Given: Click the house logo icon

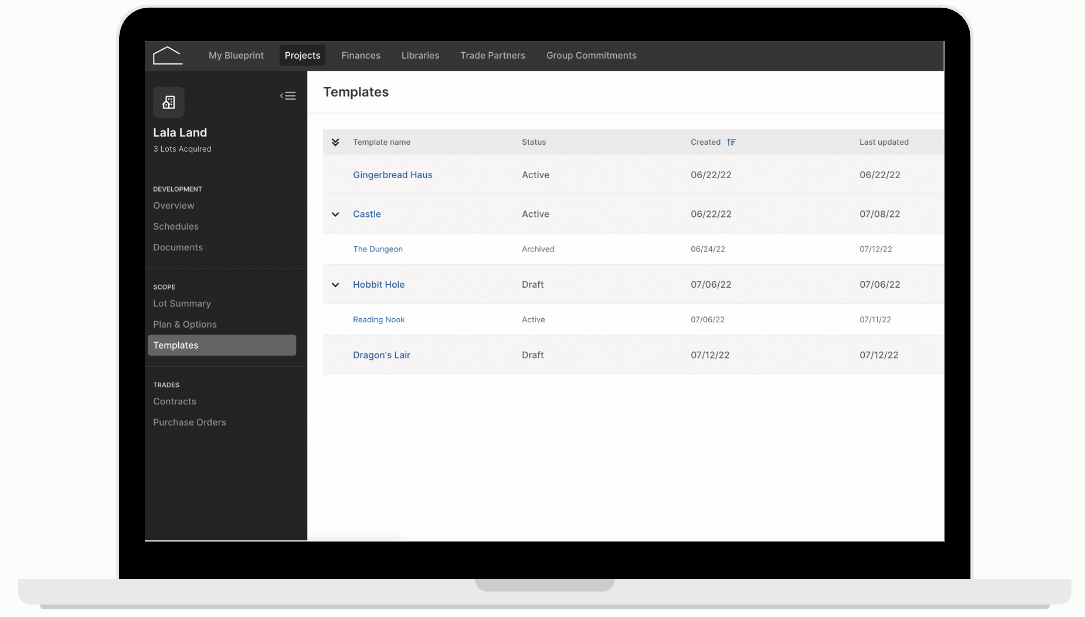Looking at the screenshot, I should coord(167,55).
